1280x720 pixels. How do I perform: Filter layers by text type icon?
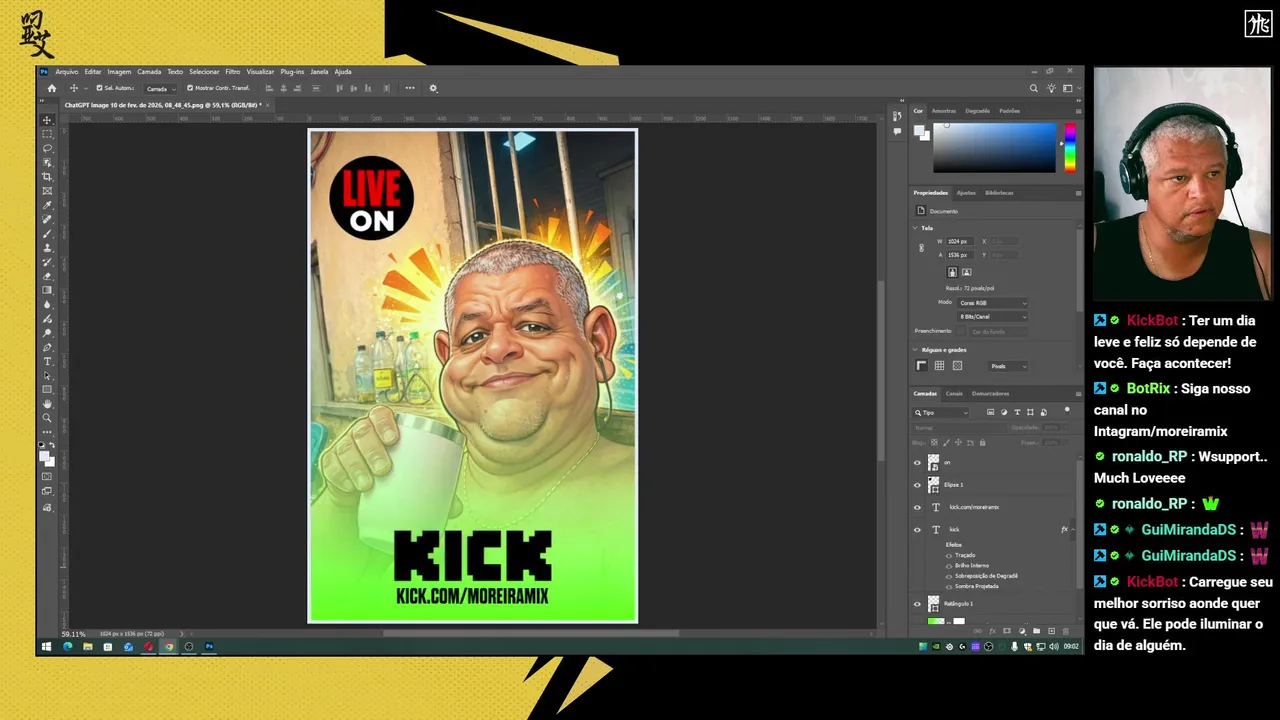1017,412
